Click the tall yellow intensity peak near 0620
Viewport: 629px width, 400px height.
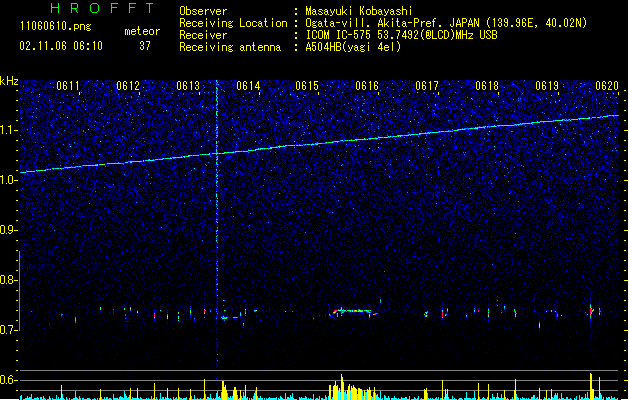[x=591, y=386]
